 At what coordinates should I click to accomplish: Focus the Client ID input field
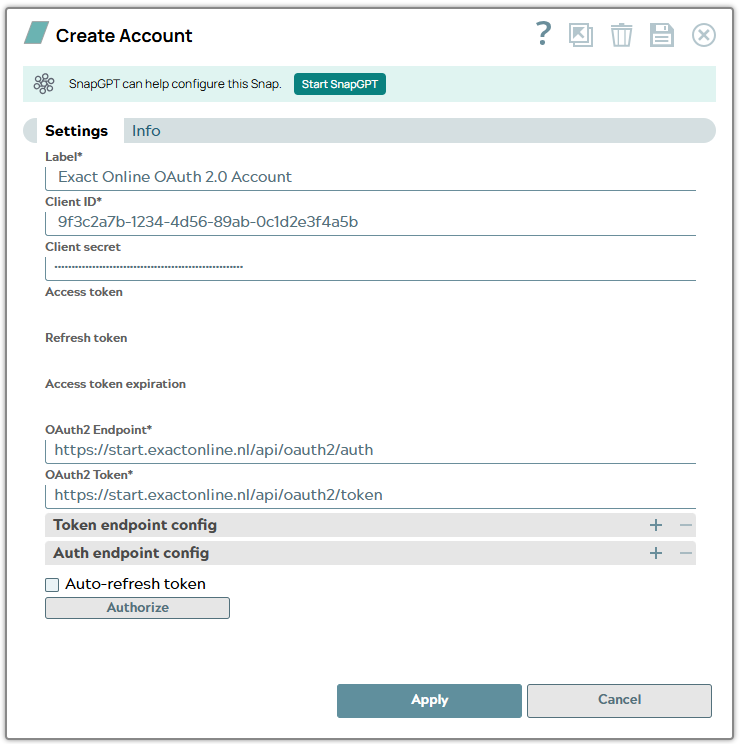(x=370, y=223)
